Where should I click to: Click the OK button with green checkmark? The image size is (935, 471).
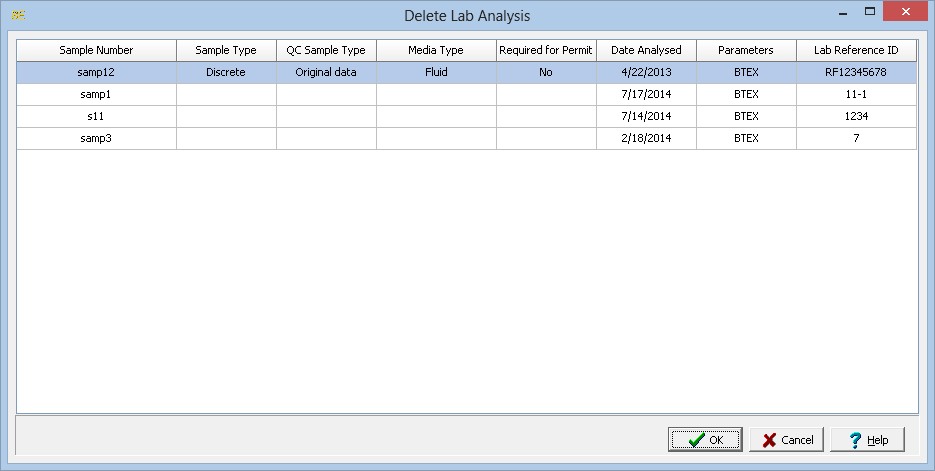point(705,440)
